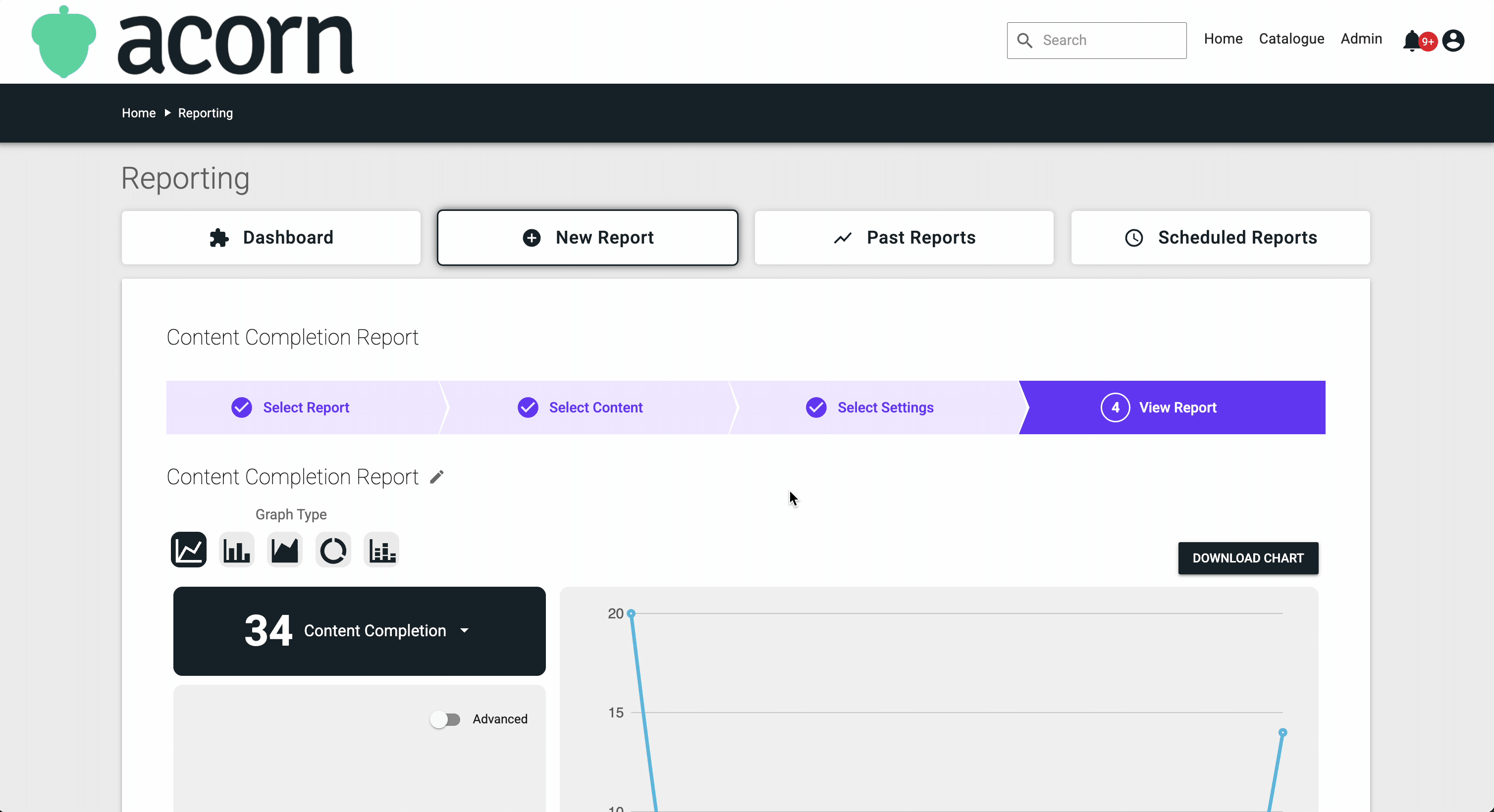The width and height of the screenshot is (1494, 812).
Task: Open the Scheduled Reports tab
Action: [x=1221, y=238]
